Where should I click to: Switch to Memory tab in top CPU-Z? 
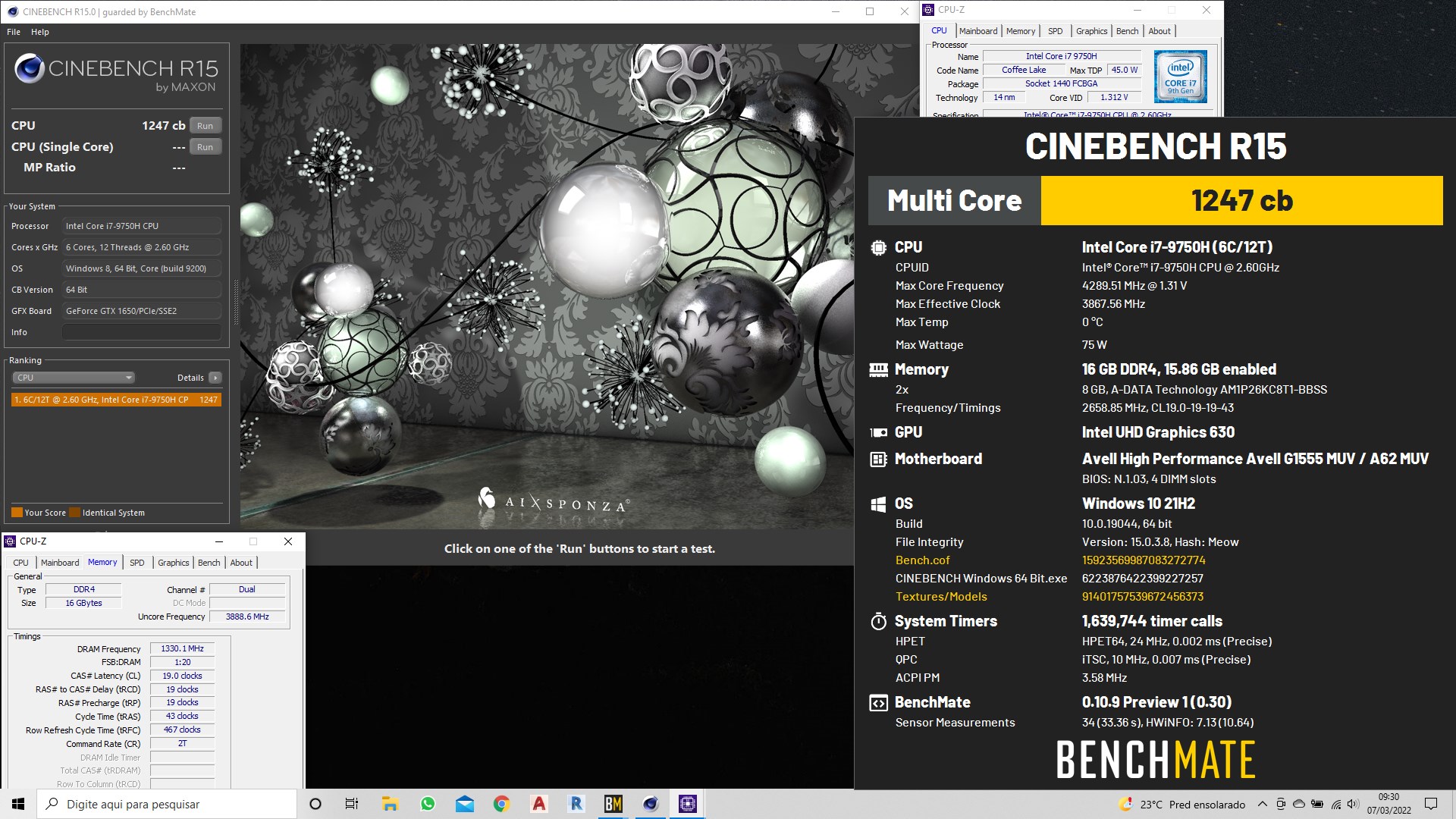1021,31
